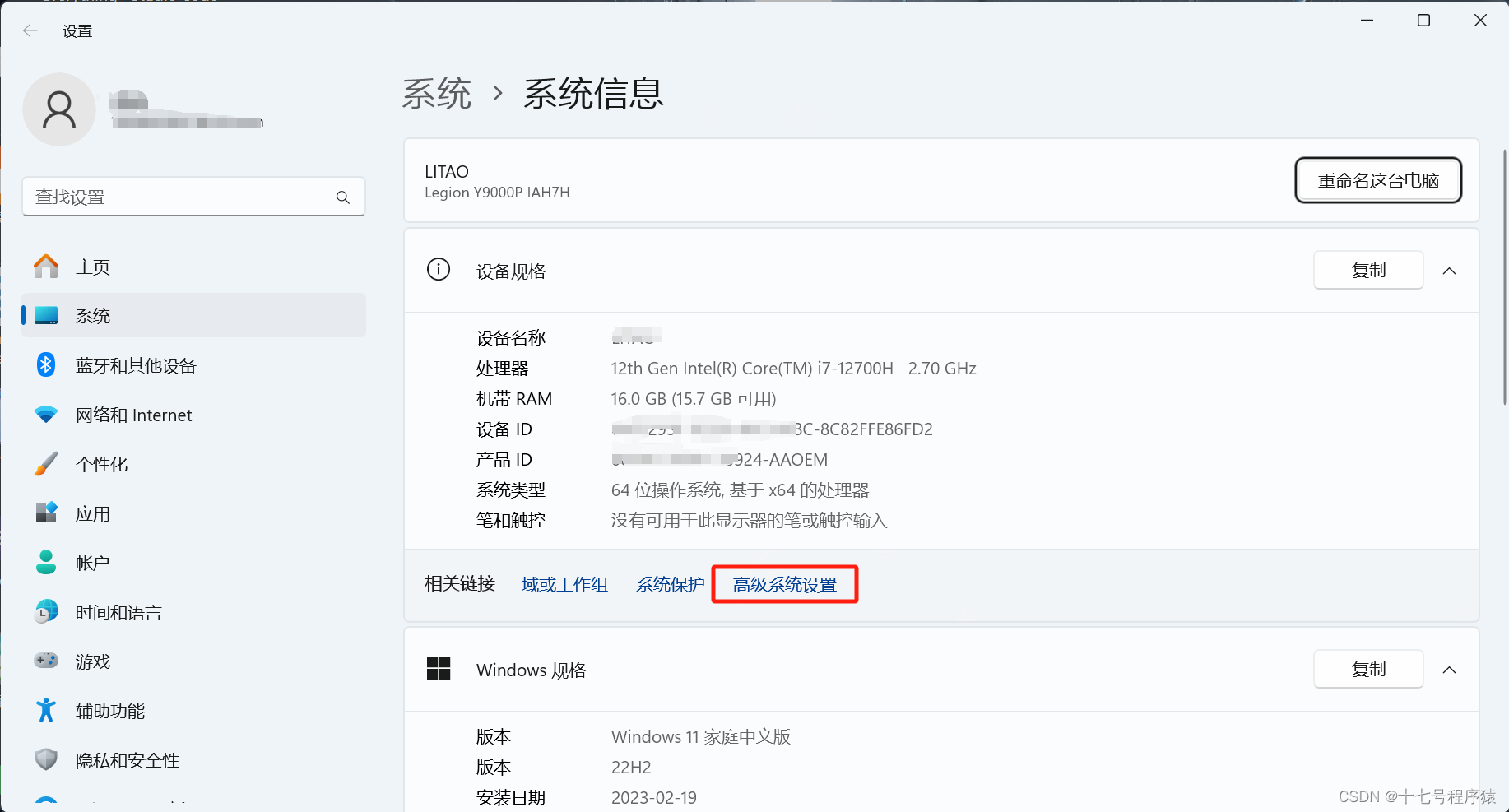Copy device specifications with 复制 button
The width and height of the screenshot is (1509, 812).
pyautogui.click(x=1368, y=270)
